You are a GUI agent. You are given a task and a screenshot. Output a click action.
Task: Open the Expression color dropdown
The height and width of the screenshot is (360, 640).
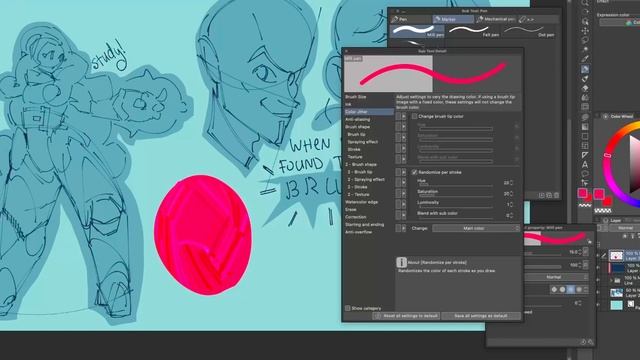tap(620, 22)
